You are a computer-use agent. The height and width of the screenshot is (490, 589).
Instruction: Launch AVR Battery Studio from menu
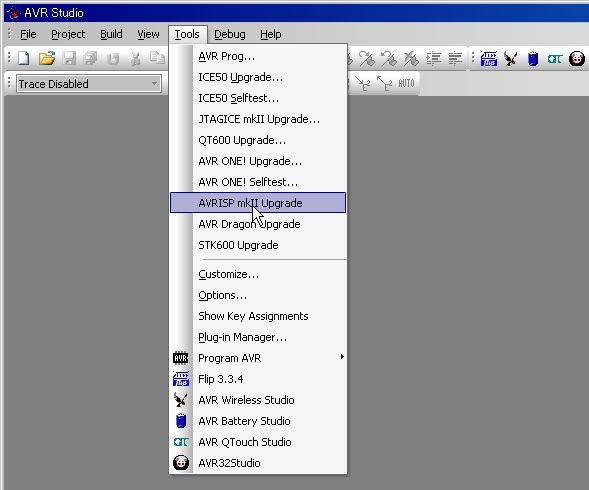click(x=258, y=421)
